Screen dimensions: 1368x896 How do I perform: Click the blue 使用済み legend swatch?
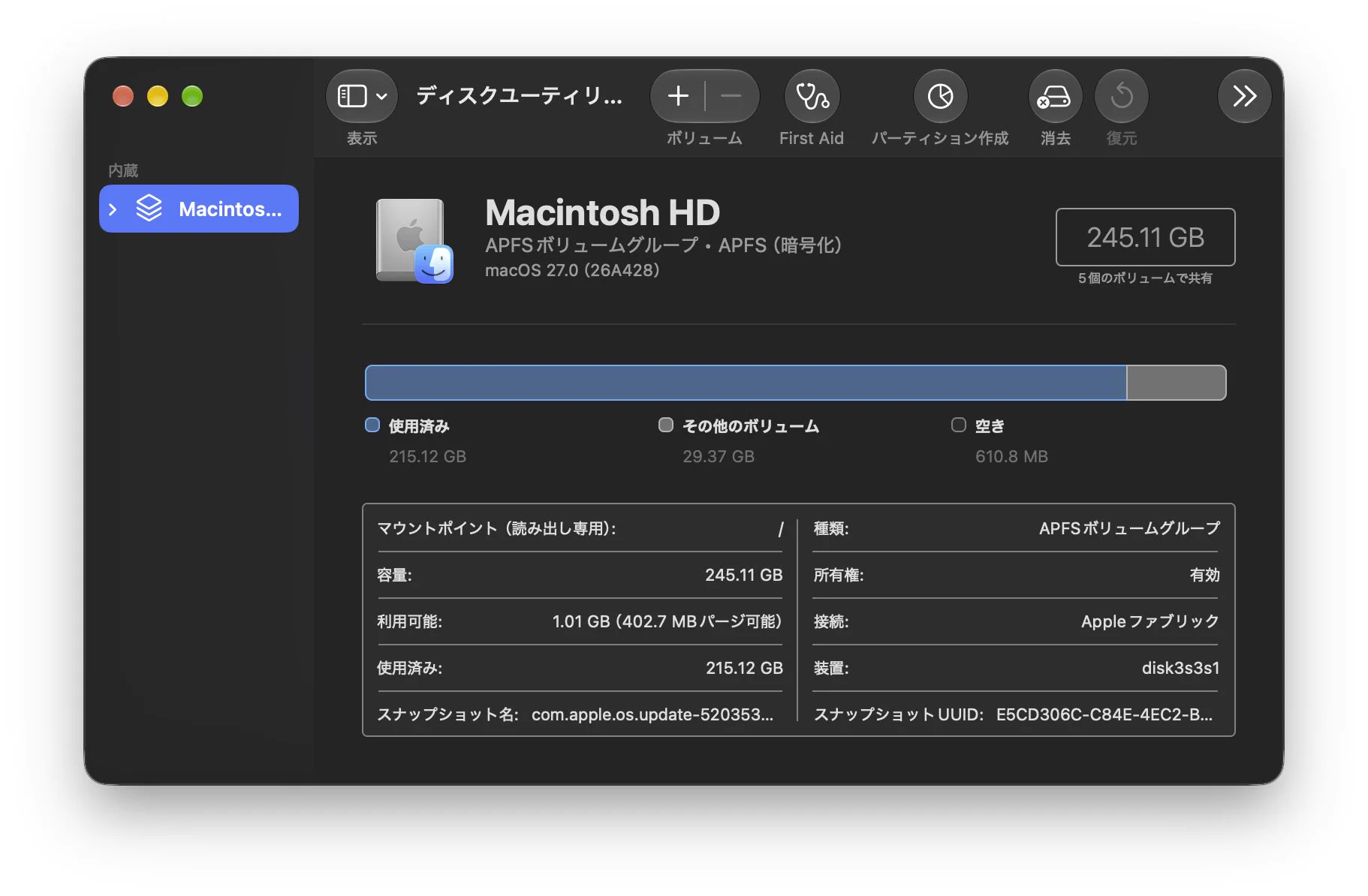point(372,425)
